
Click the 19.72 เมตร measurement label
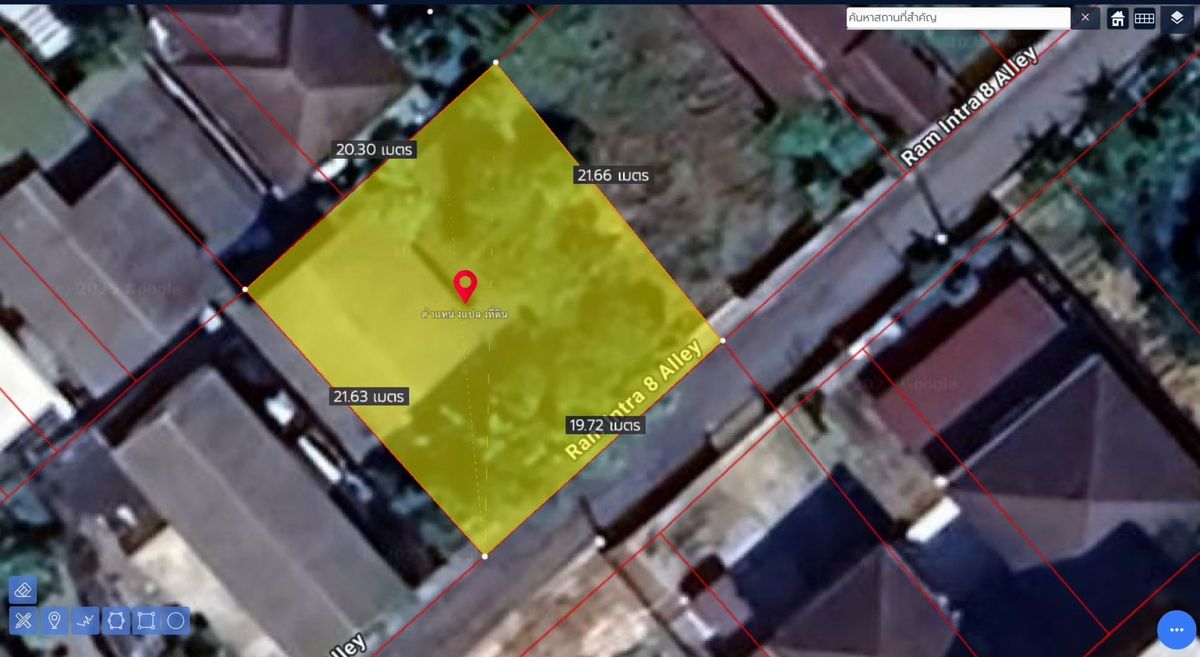[604, 425]
